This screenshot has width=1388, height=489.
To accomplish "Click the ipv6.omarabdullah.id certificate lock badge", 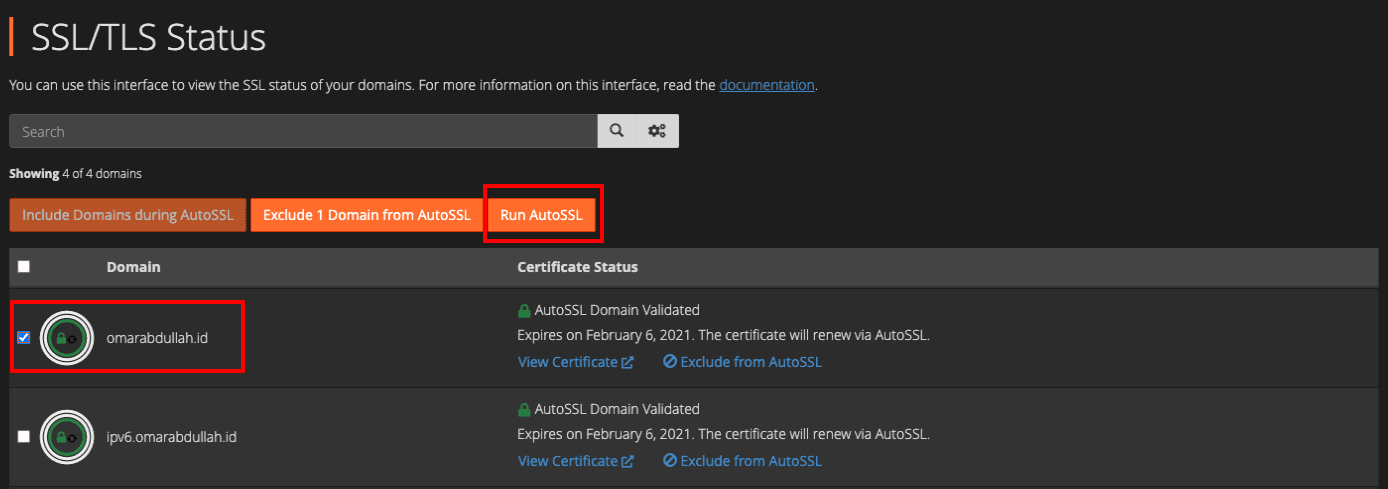I will tap(66, 437).
